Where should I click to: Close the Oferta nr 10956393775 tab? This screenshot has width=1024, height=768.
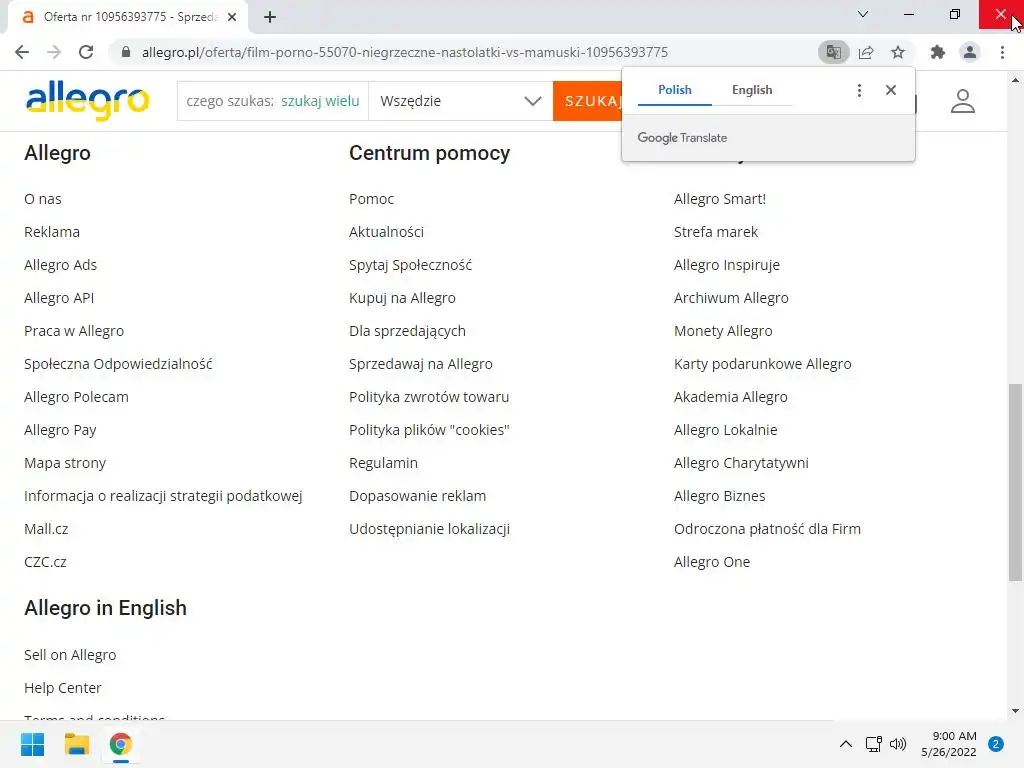click(232, 18)
